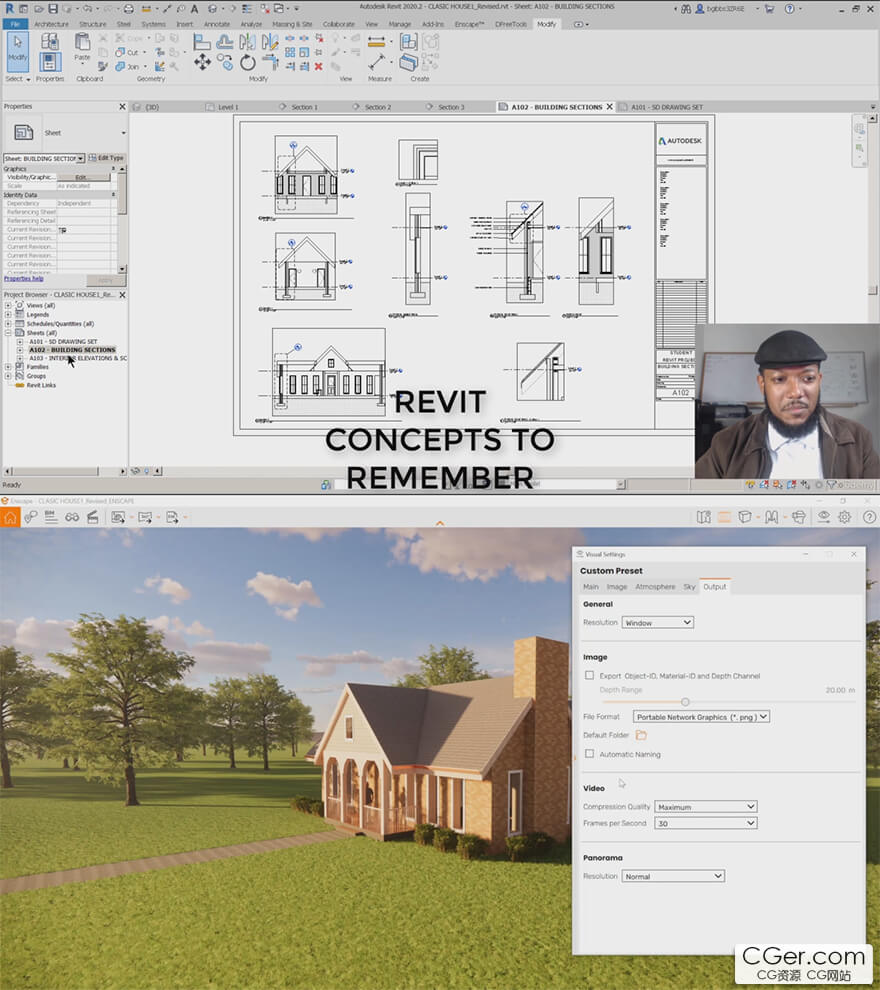Switch to the Atmosphere tab in Visual Settings

[x=655, y=587]
